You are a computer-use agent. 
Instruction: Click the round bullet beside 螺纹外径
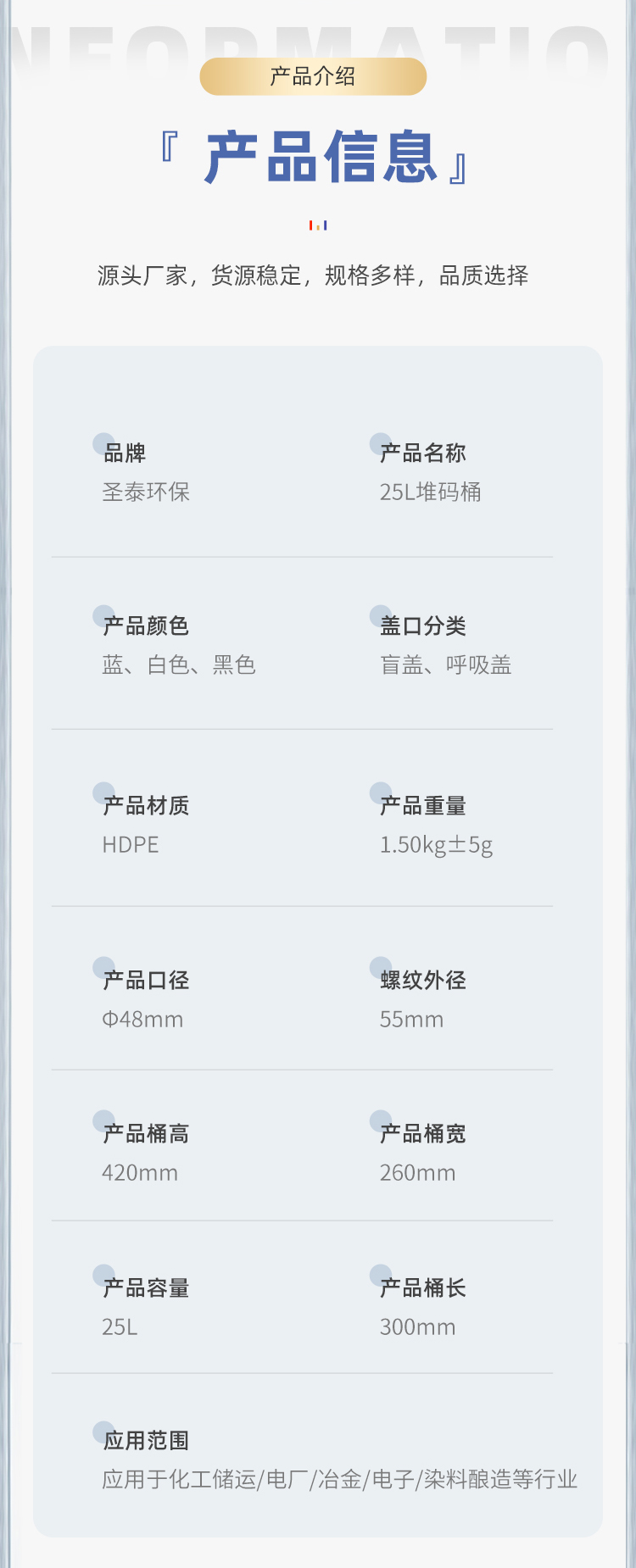point(381,968)
